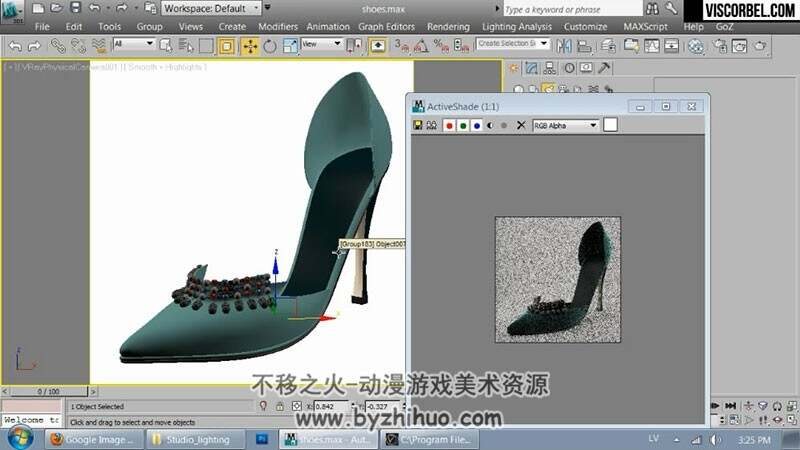The width and height of the screenshot is (800, 450).
Task: Click the white color swatch in ActiveShade
Action: click(x=610, y=125)
